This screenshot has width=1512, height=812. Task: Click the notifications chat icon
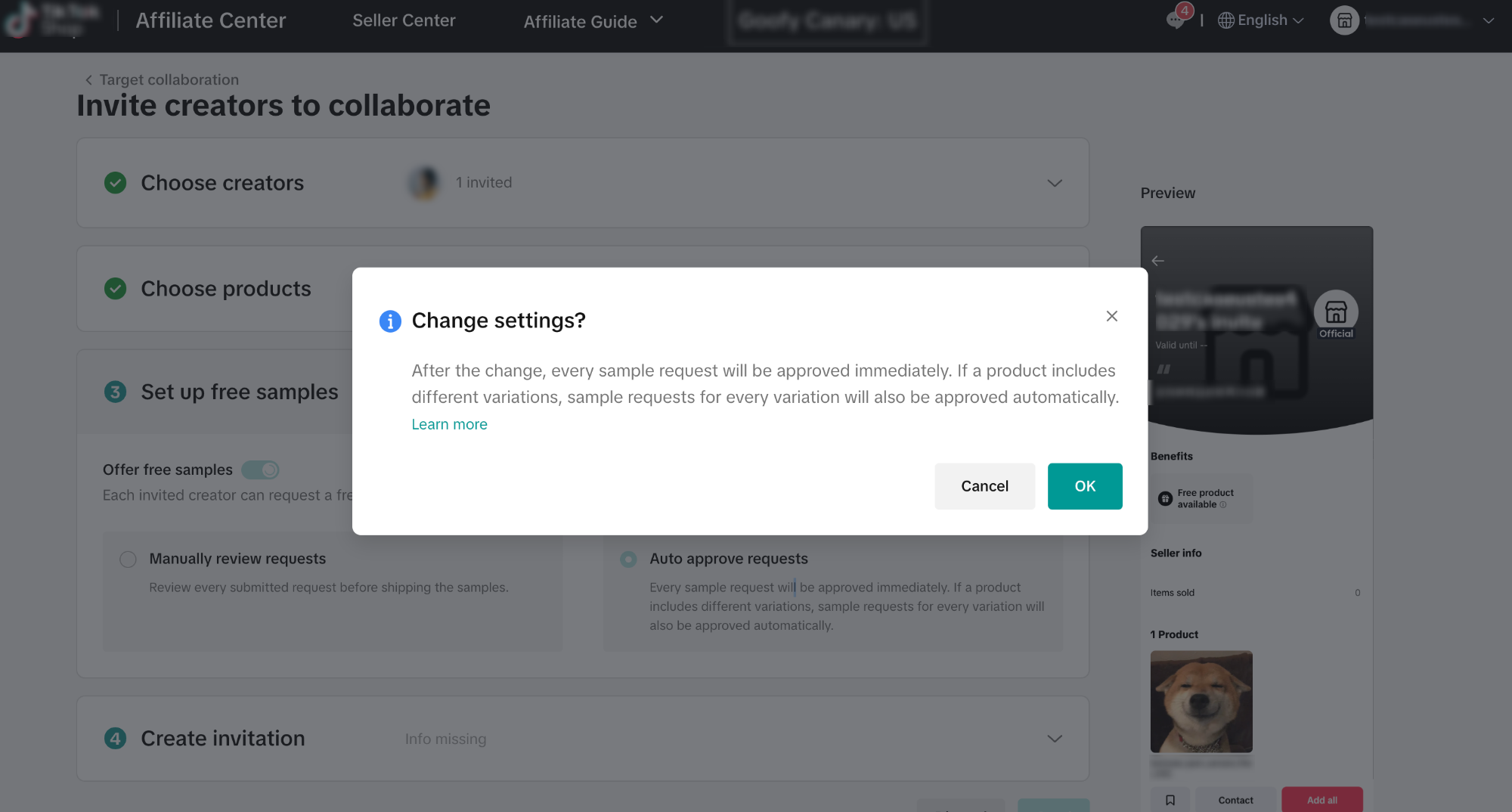point(1176,20)
